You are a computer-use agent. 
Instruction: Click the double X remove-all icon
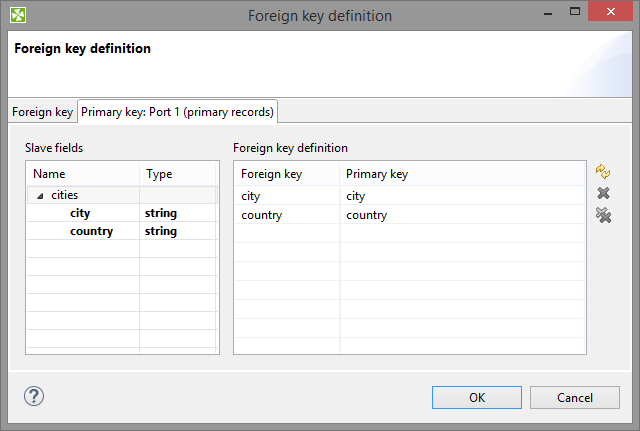pos(603,215)
